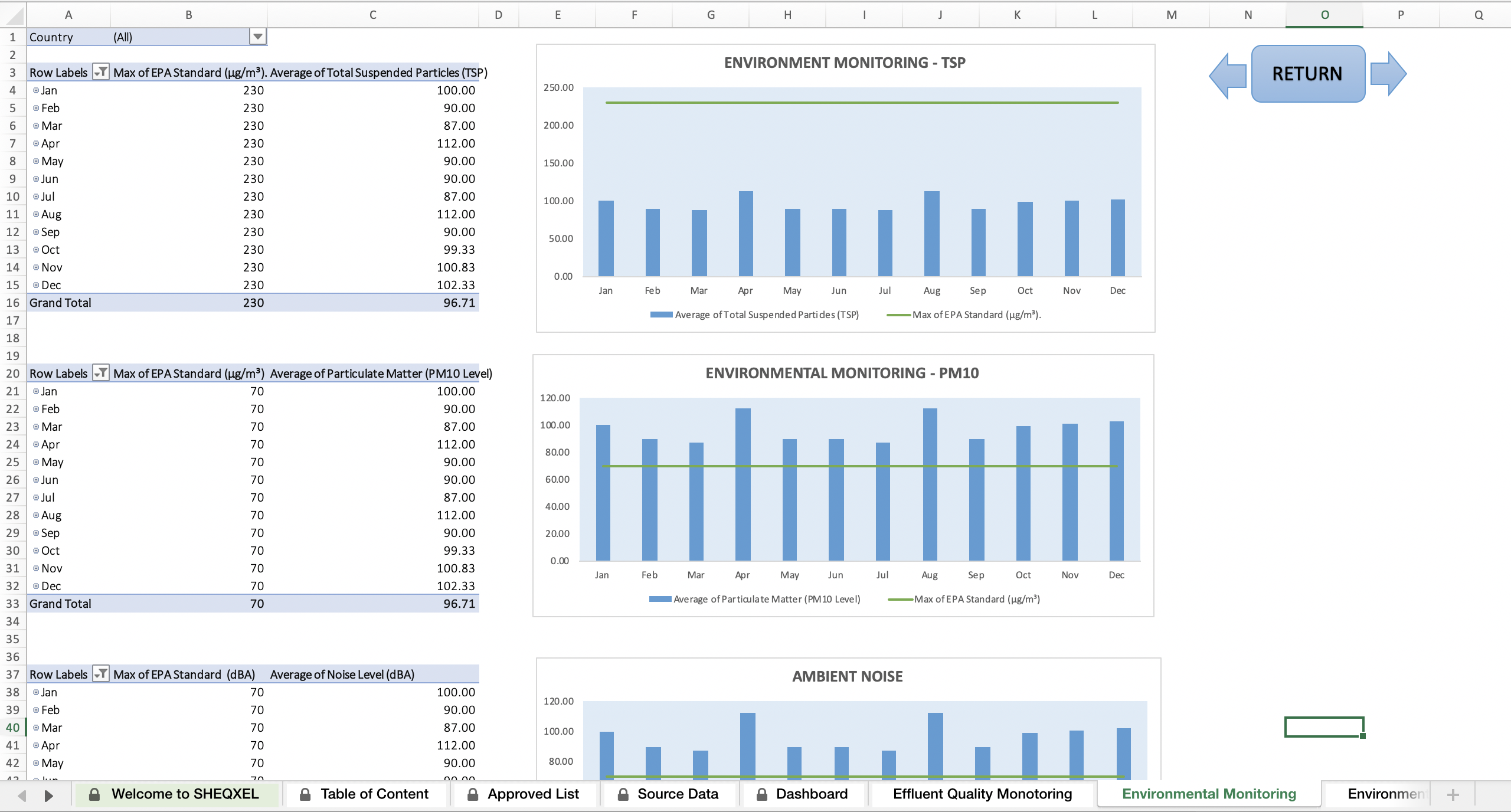Expand Jan row in PM10 pivot table
The height and width of the screenshot is (812, 1511).
pyautogui.click(x=36, y=391)
